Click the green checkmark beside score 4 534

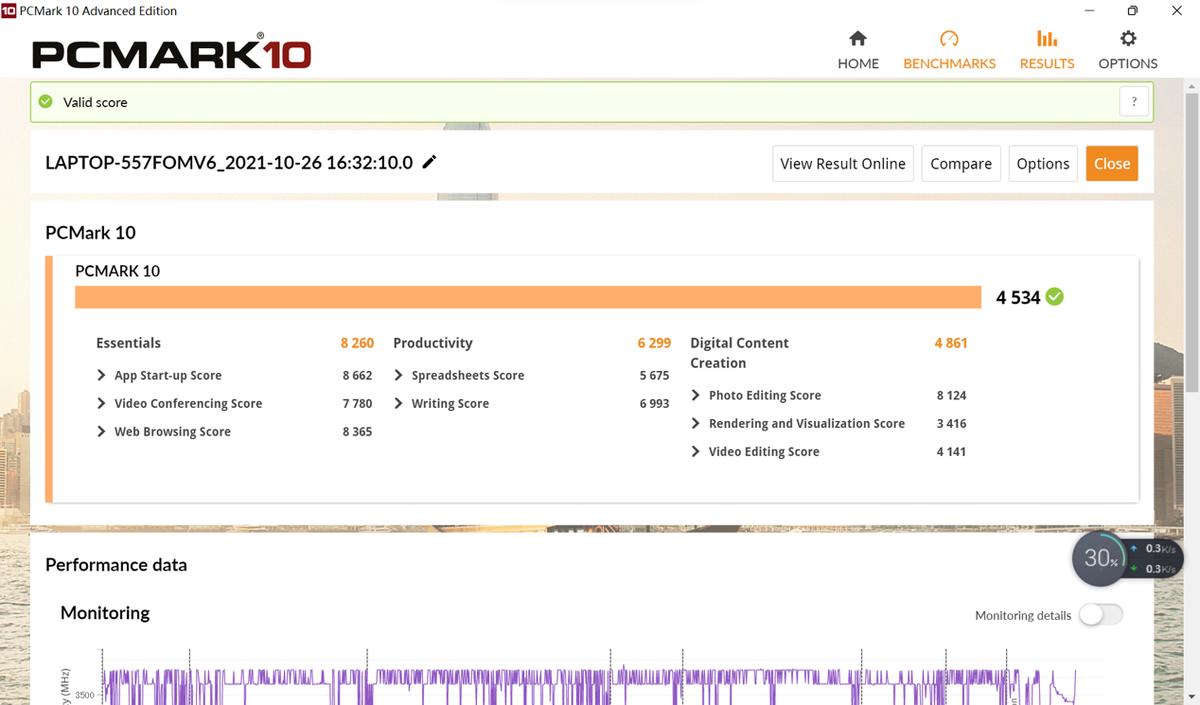[1055, 297]
